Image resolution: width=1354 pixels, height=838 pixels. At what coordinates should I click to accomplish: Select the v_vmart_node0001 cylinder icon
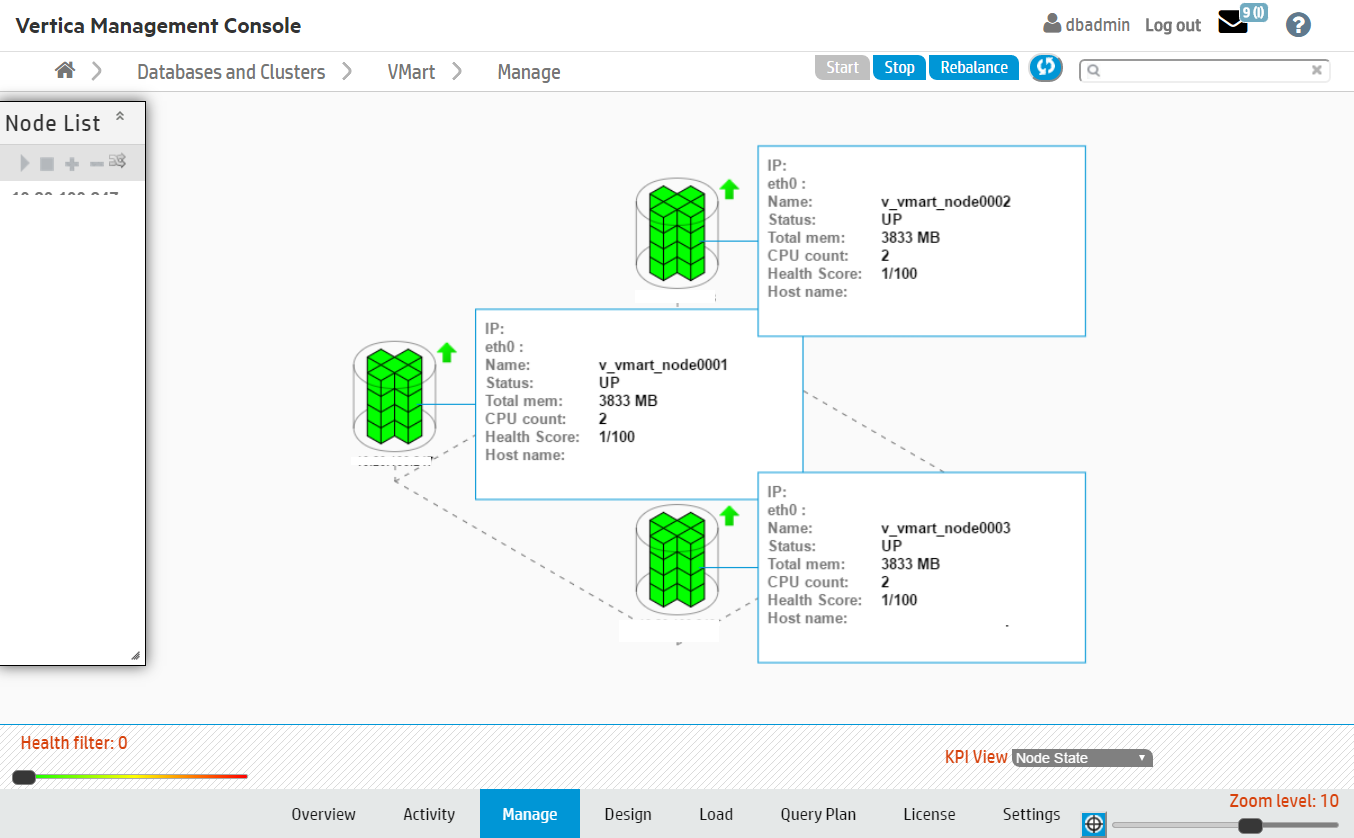coord(394,396)
